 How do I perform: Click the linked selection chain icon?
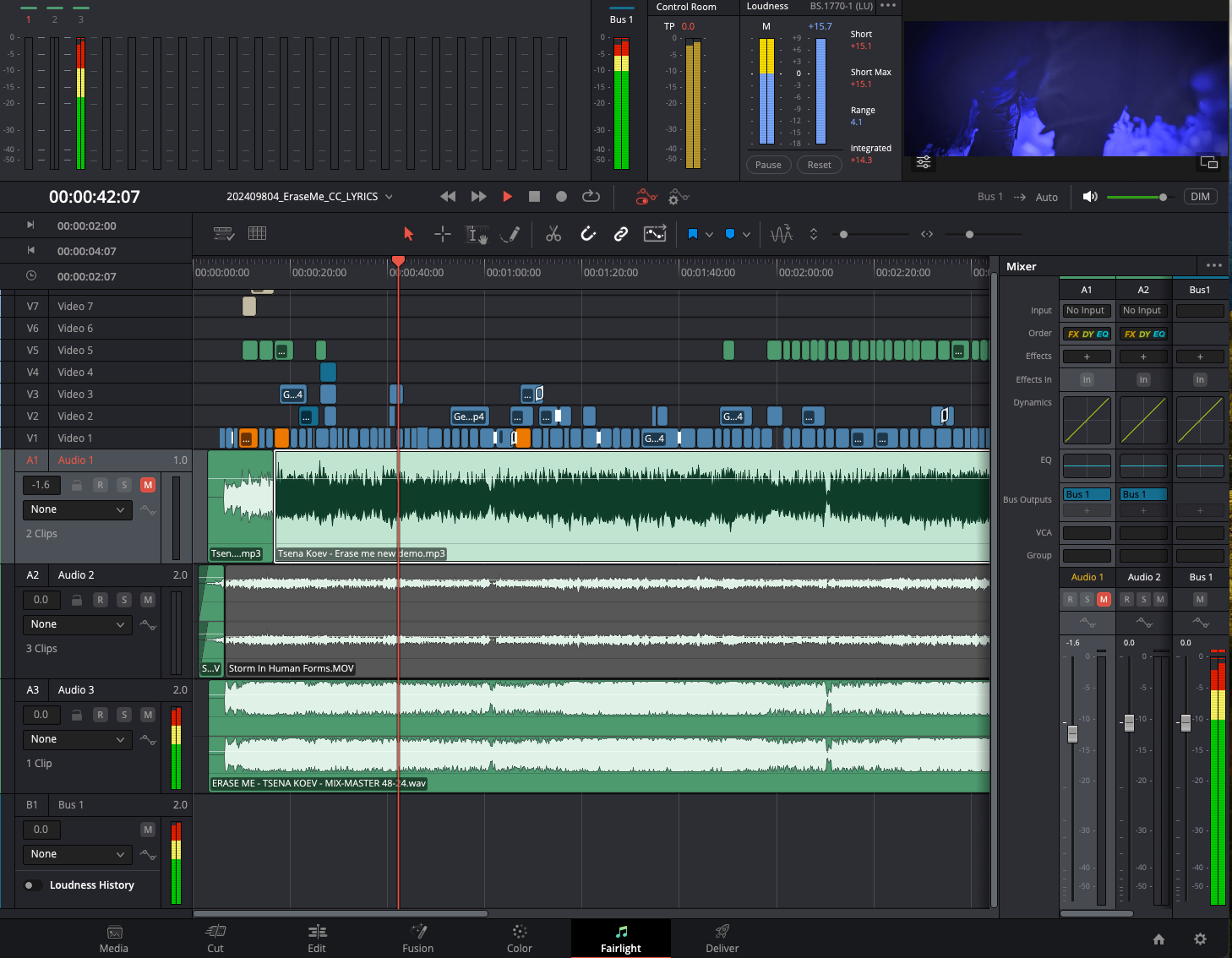coord(621,234)
